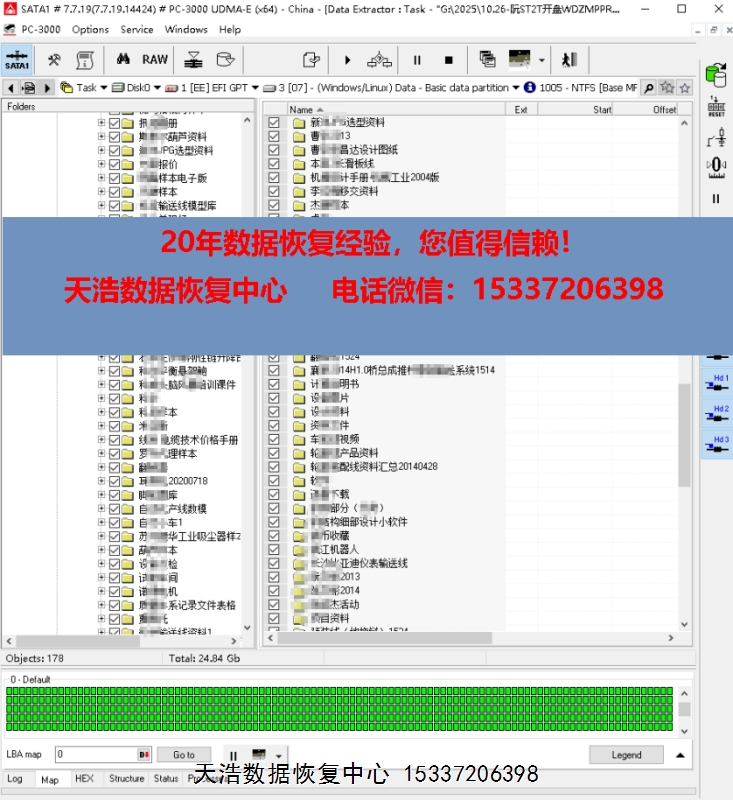Toggle checkbox for 配线资料汇总20140428 folder
Screen dimensions: 733x800
[x=274, y=467]
